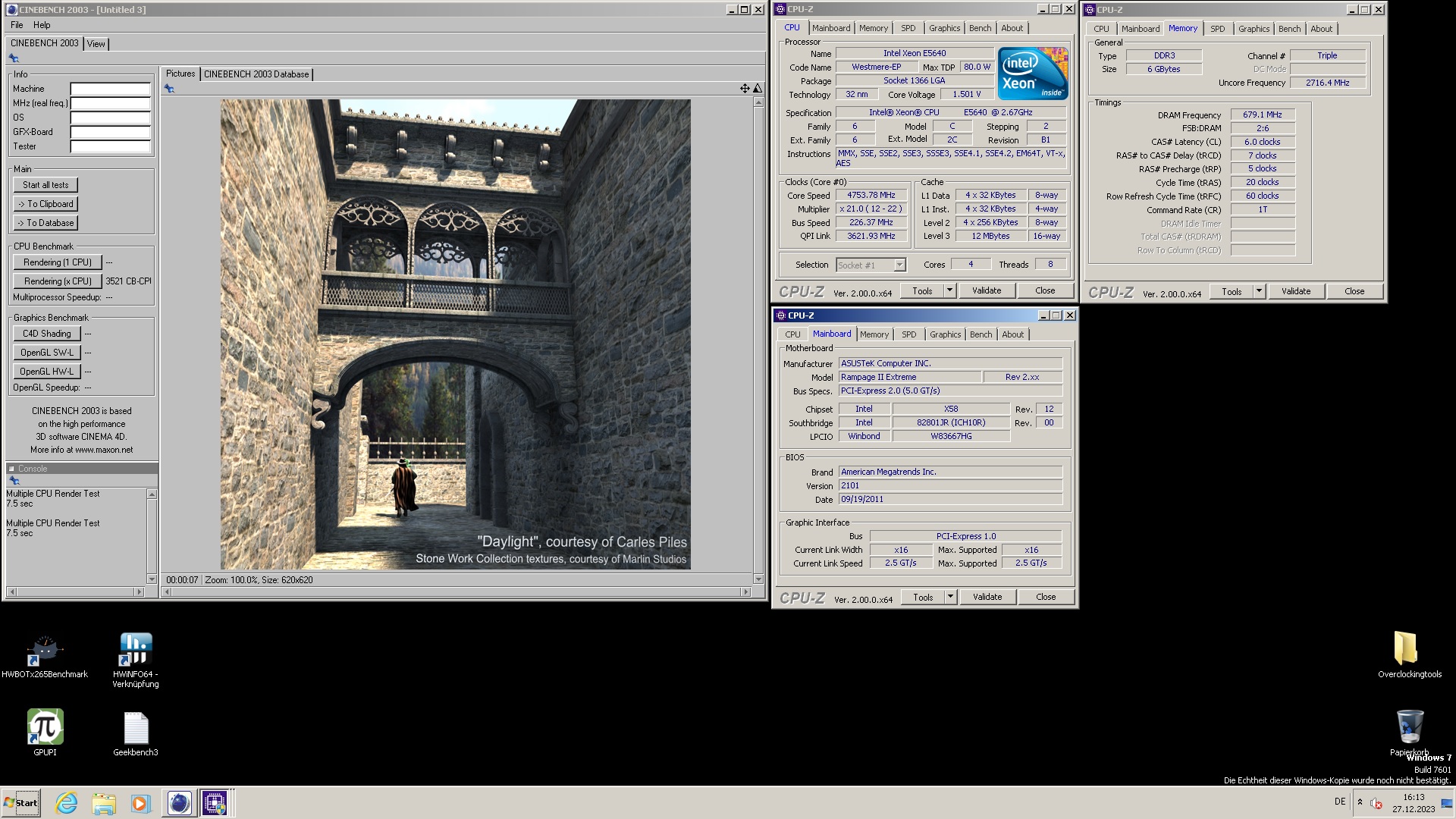Click the zoom triangle icon above picture
Screen dimensions: 1456x819
(757, 89)
